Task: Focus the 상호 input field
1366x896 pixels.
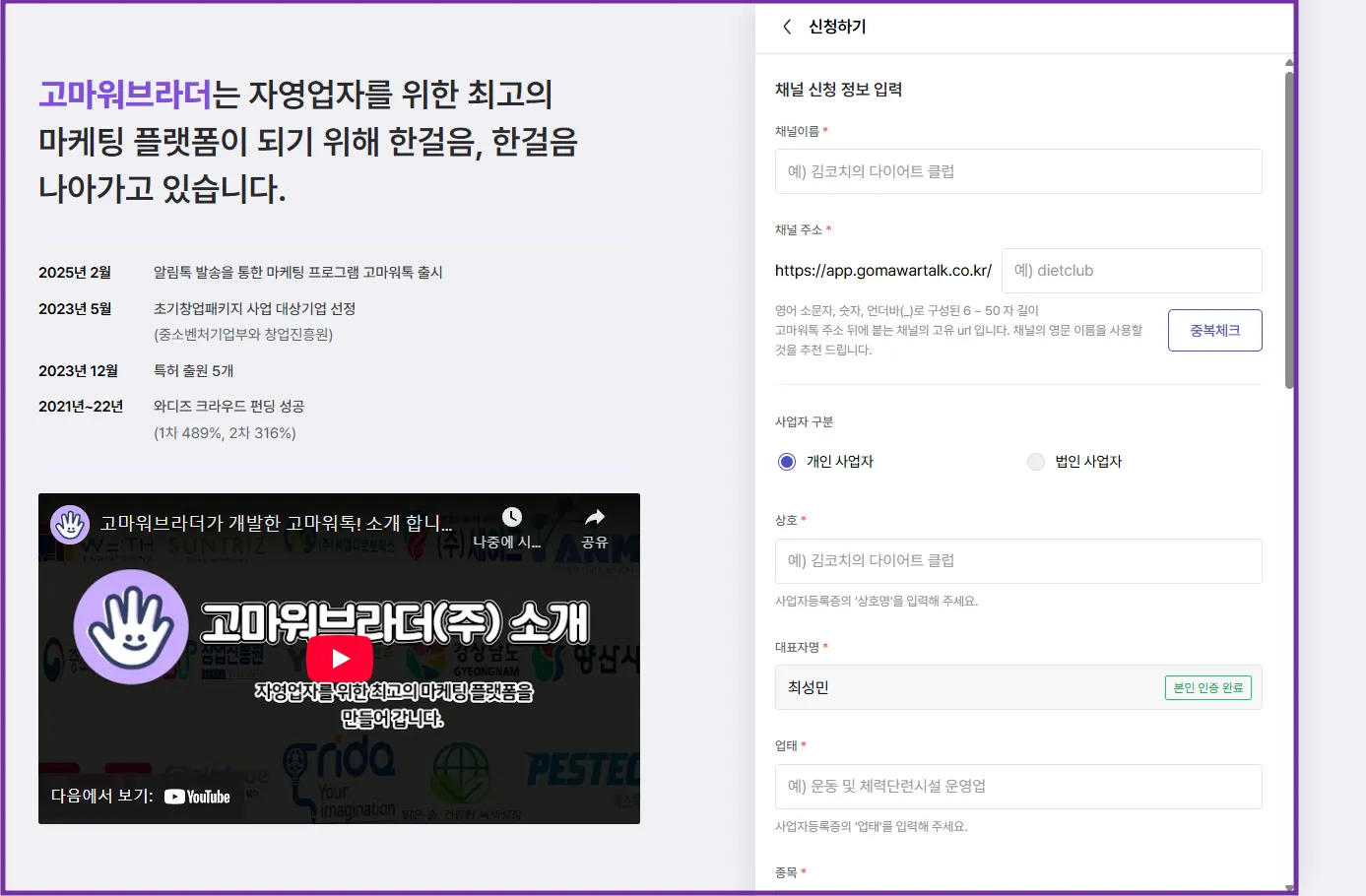Action: (x=1018, y=561)
